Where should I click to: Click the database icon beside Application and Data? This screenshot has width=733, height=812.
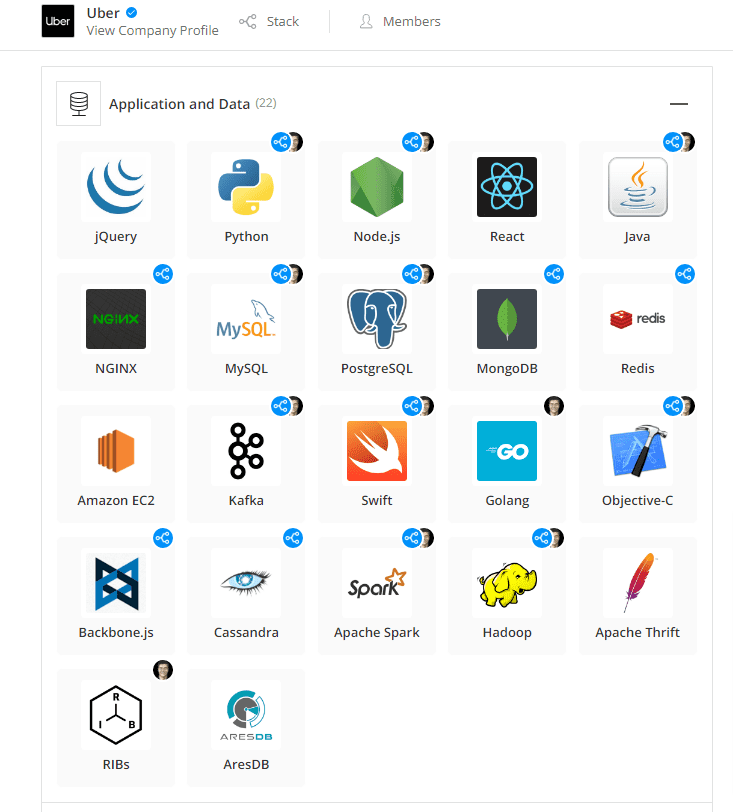pyautogui.click(x=79, y=104)
